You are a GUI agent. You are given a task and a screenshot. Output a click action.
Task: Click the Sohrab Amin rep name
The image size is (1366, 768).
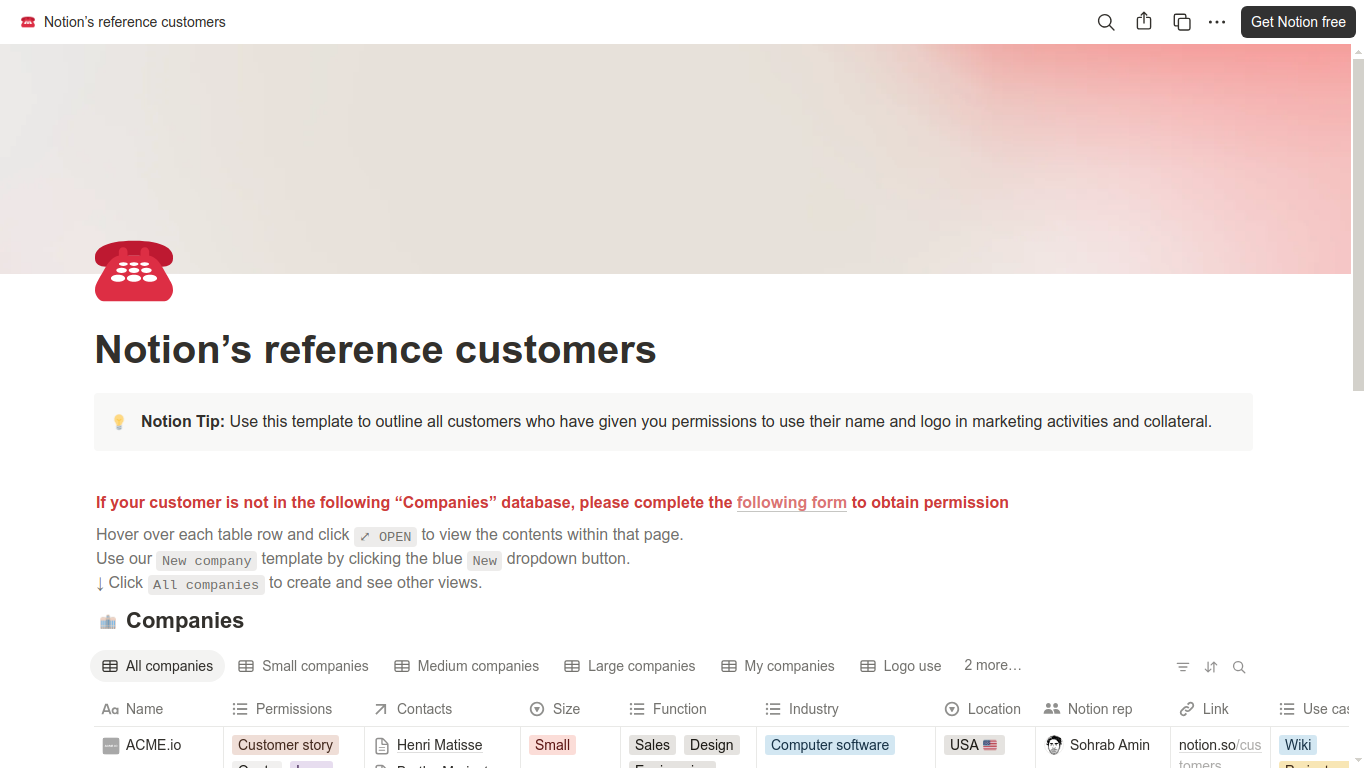(1110, 745)
